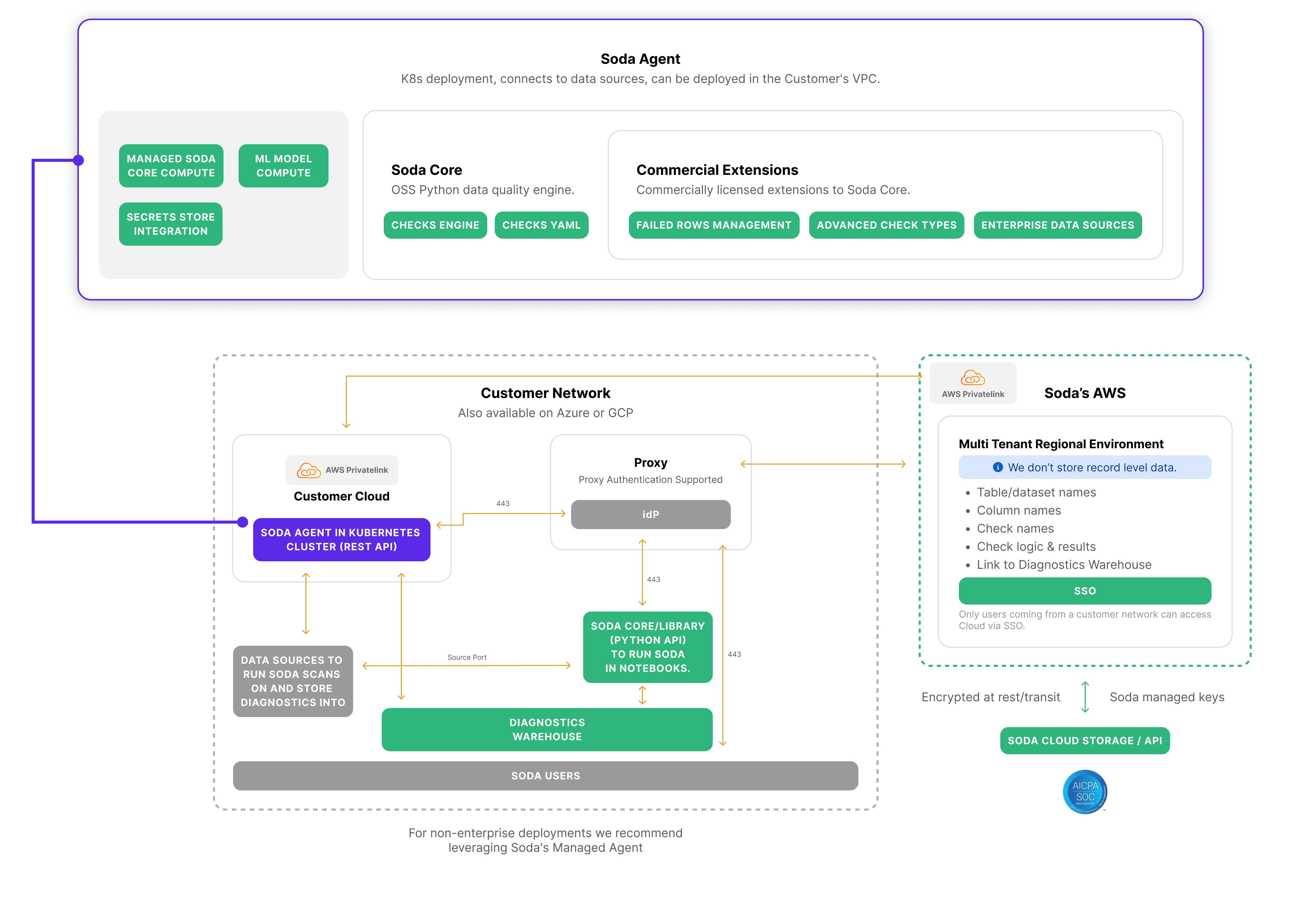The image size is (1316, 901).
Task: Select Soda Cloud Storage / API button
Action: click(1084, 741)
